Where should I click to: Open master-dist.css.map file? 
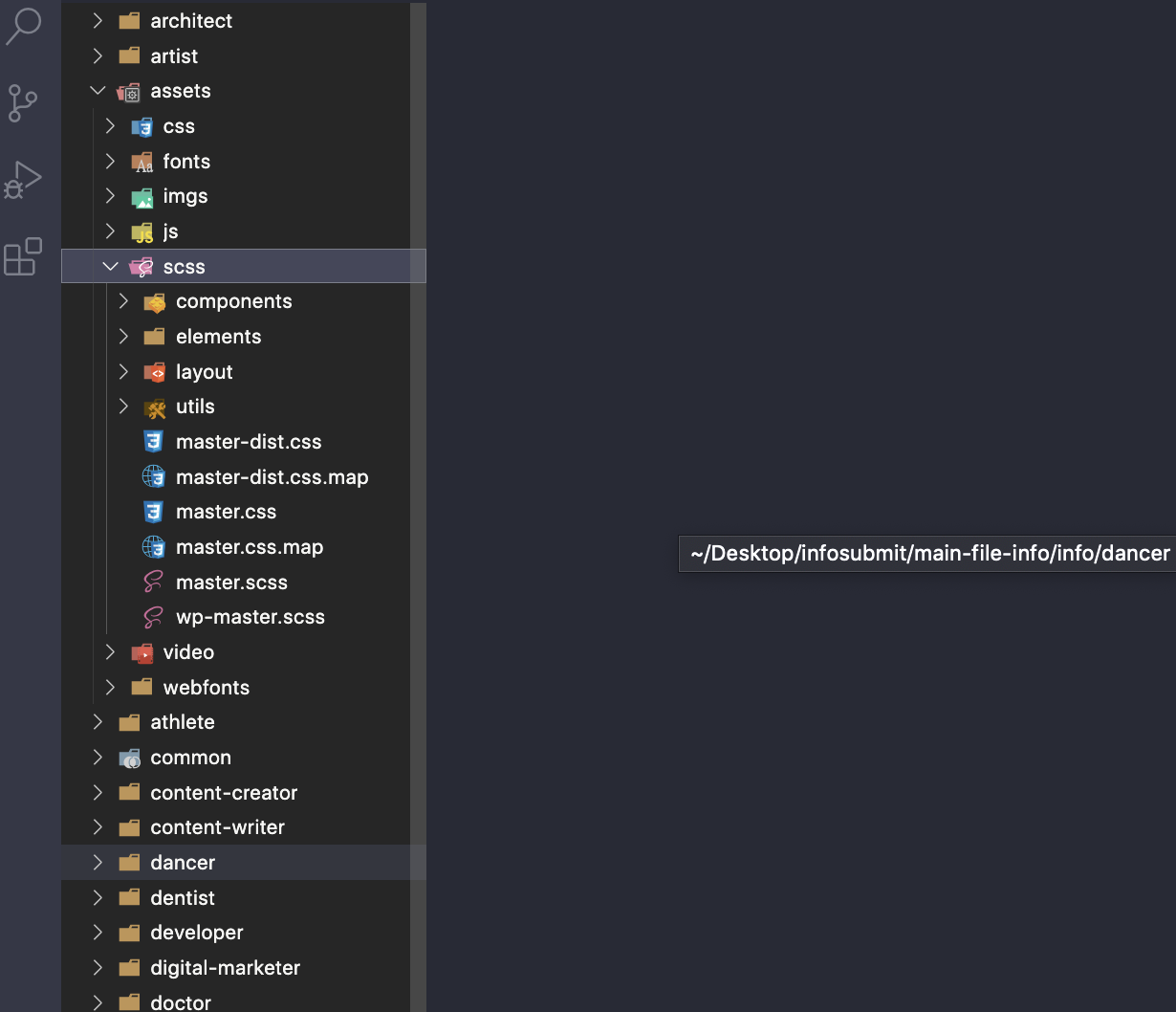pos(272,477)
